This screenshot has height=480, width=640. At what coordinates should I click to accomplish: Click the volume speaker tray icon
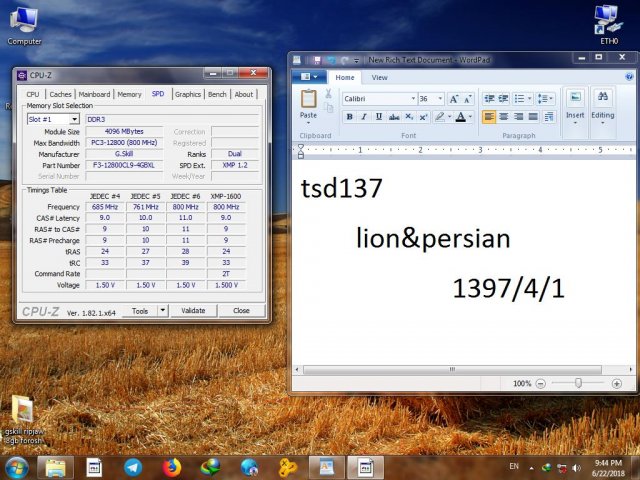pyautogui.click(x=576, y=468)
